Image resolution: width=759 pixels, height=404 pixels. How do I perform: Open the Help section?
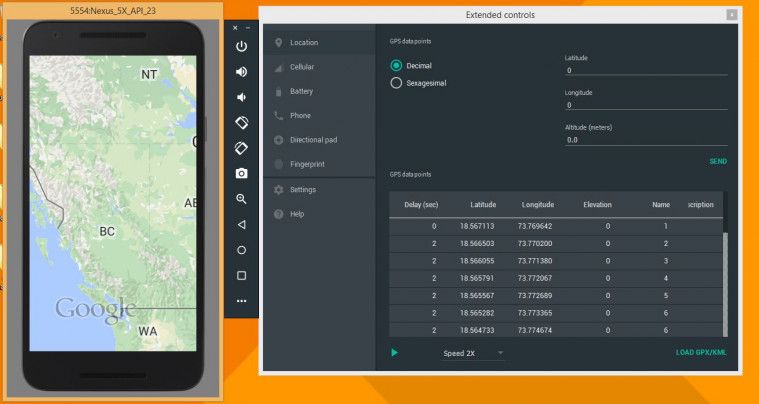tap(319, 214)
